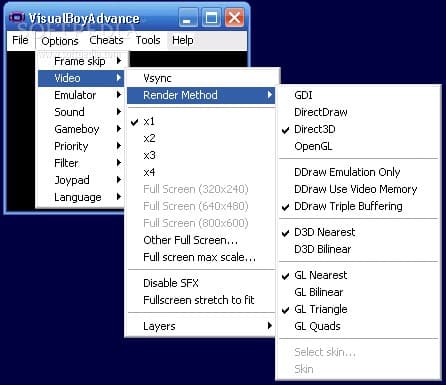This screenshot has width=446, height=385.
Task: Select x4 video scale
Action: [x=201, y=172]
